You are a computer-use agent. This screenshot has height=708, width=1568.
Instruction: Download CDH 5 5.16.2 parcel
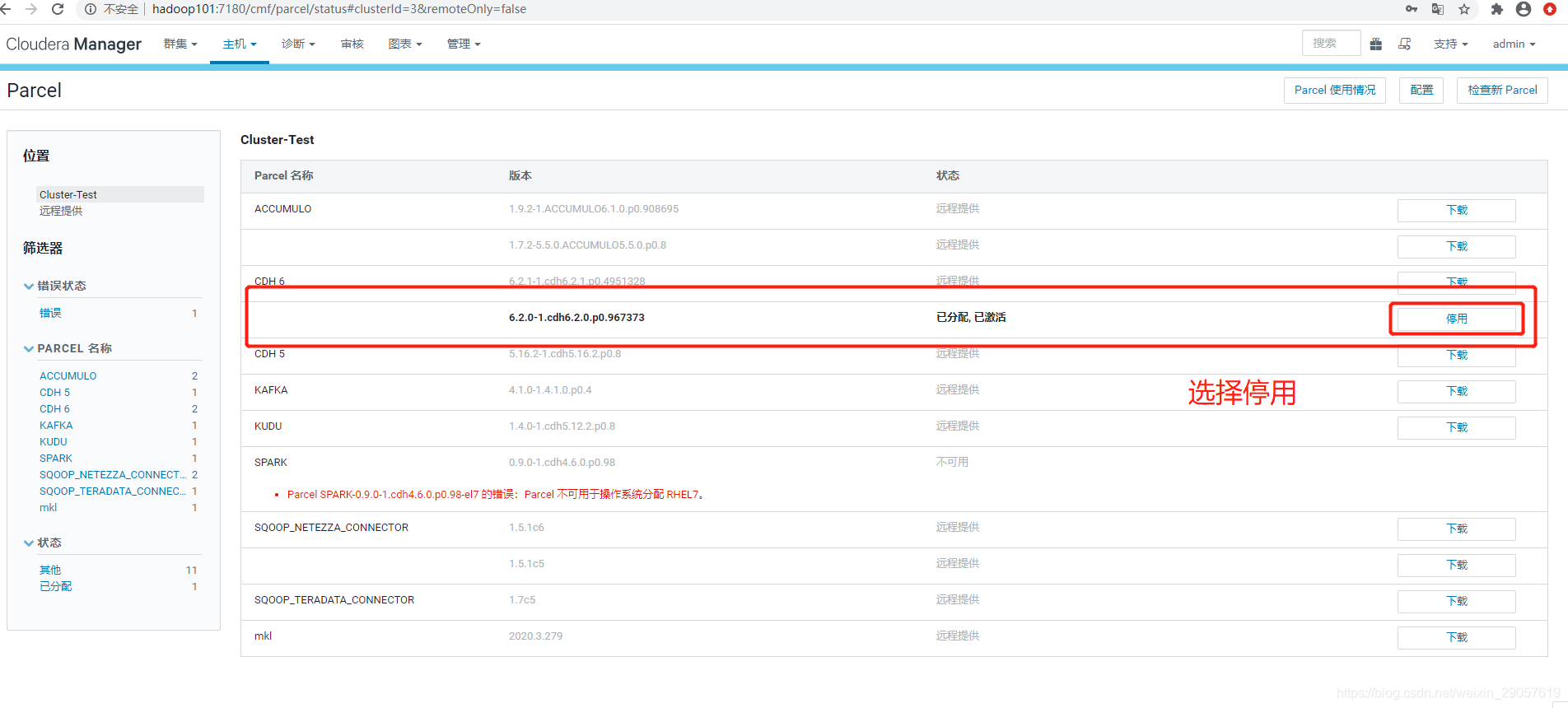[x=1457, y=355]
